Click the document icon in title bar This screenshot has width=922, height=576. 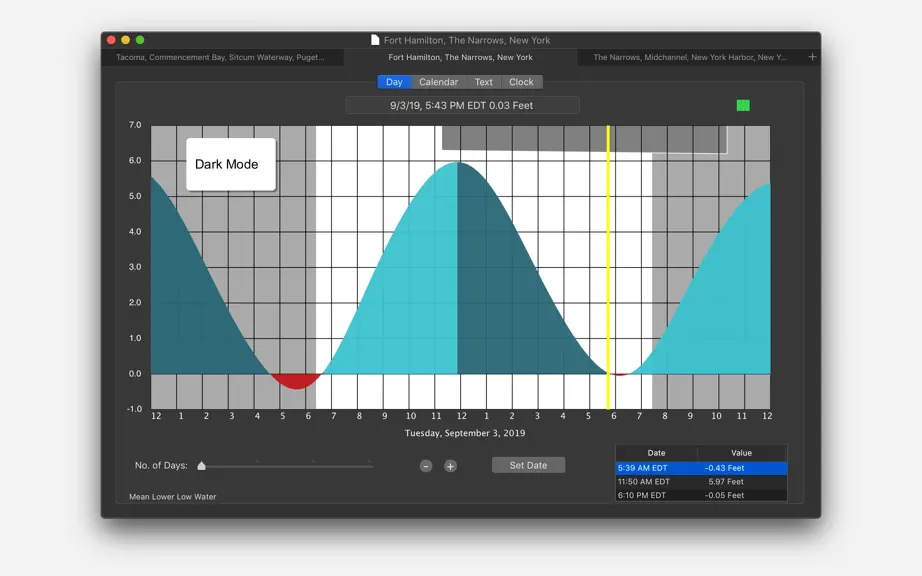375,40
